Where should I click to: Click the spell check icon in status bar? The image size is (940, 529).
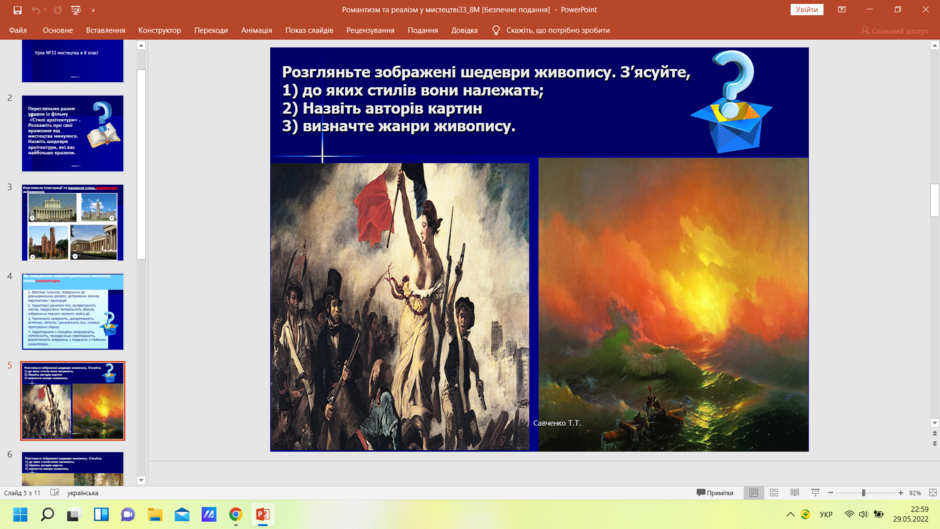55,493
